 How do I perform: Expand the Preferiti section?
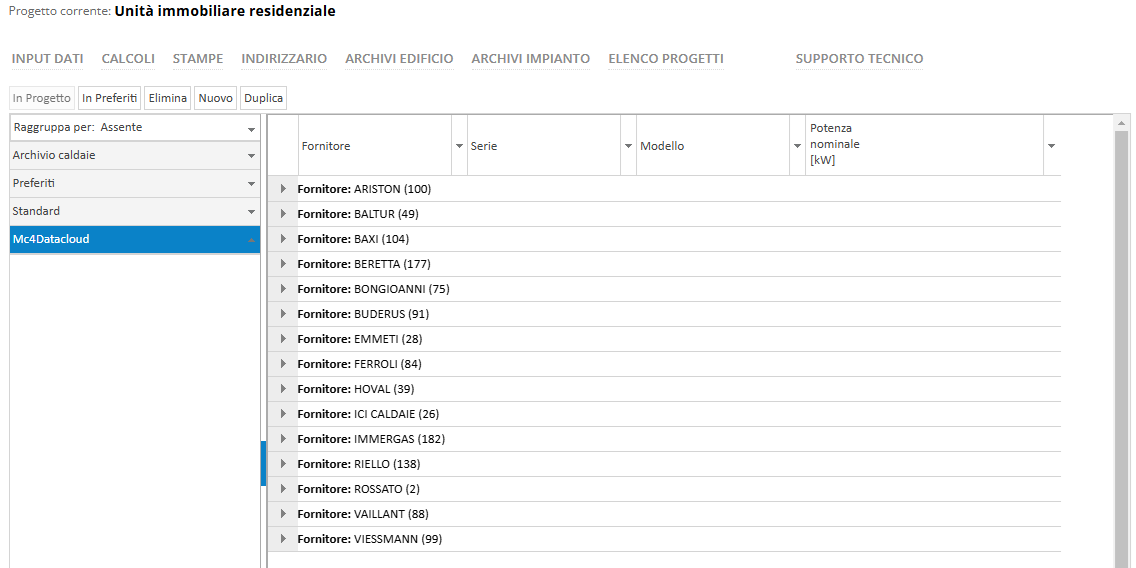135,184
